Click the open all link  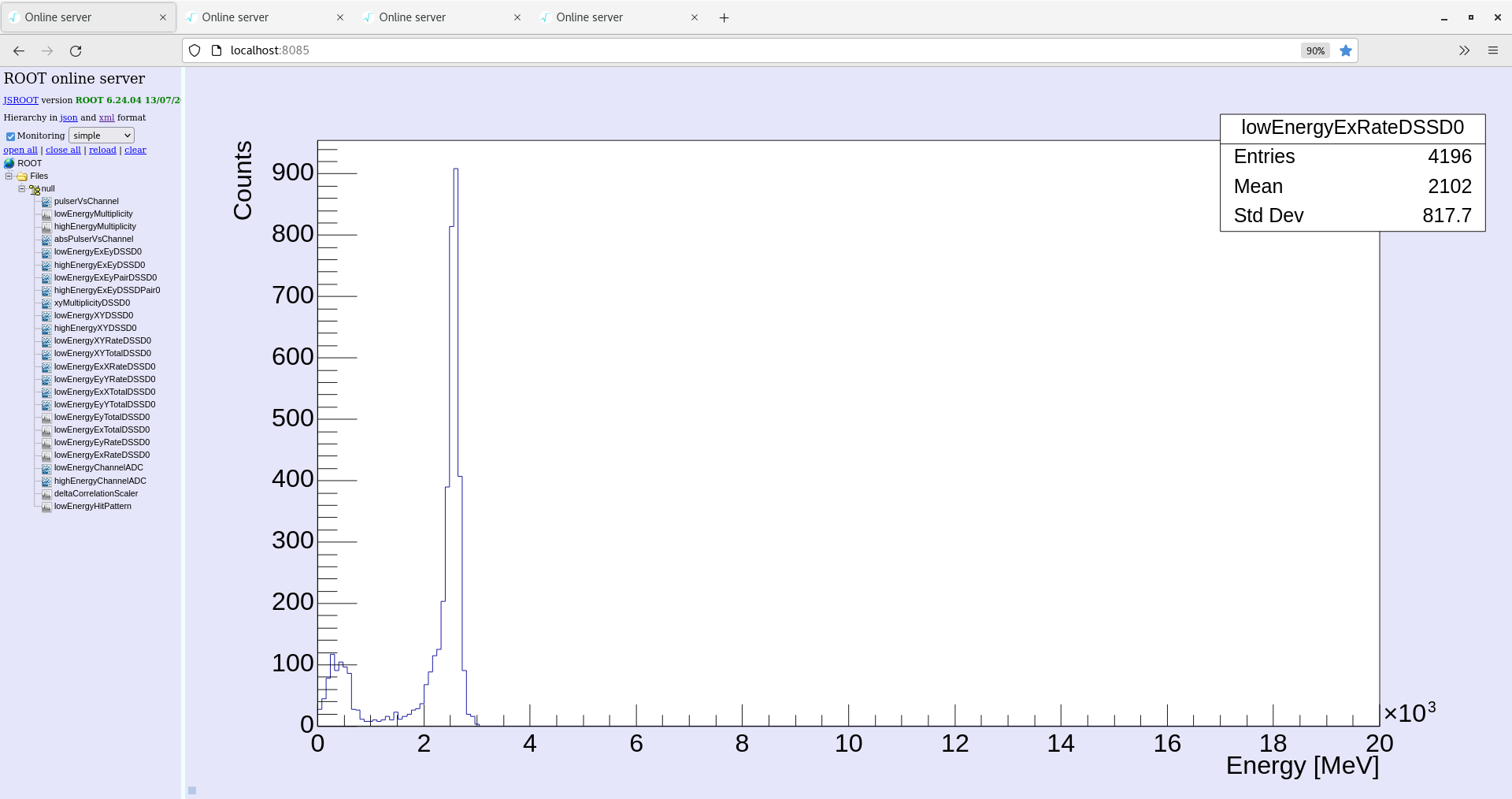20,150
